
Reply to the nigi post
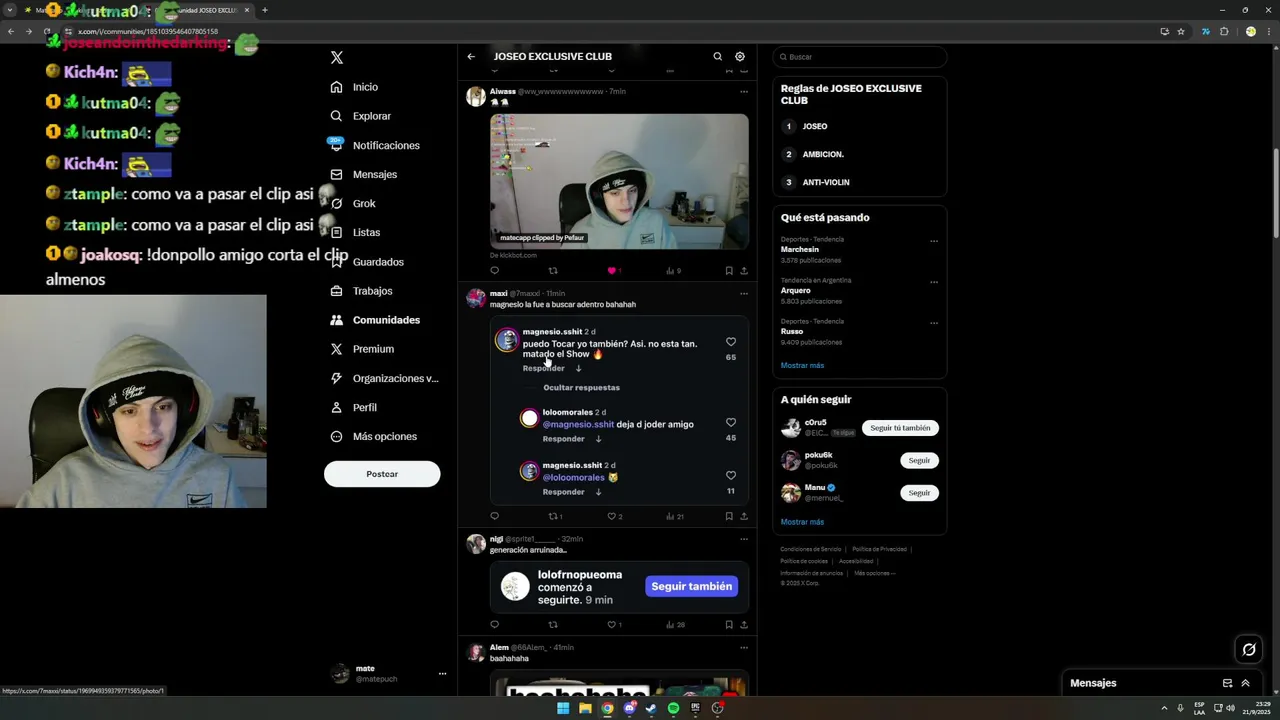point(494,625)
